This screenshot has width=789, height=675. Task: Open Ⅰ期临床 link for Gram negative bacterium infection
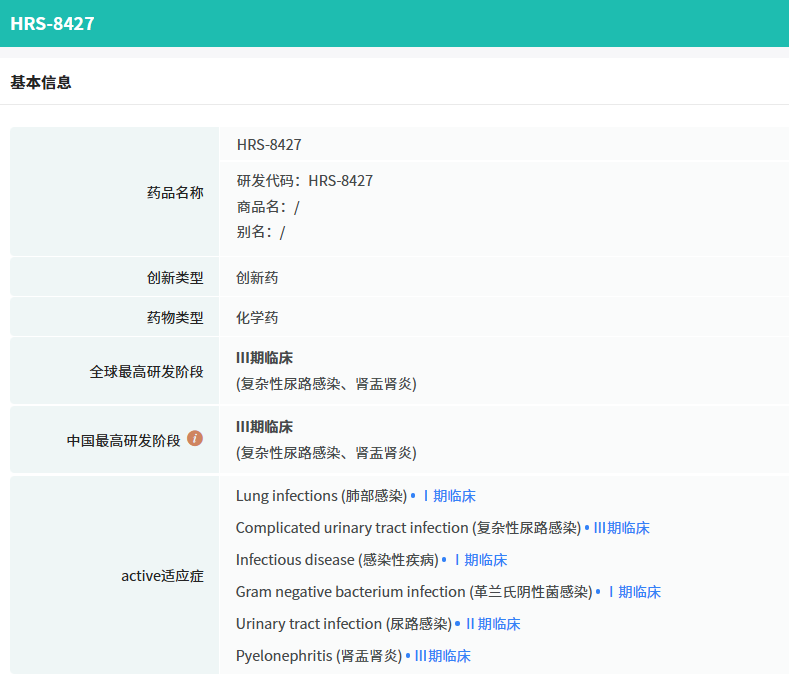pyautogui.click(x=634, y=592)
